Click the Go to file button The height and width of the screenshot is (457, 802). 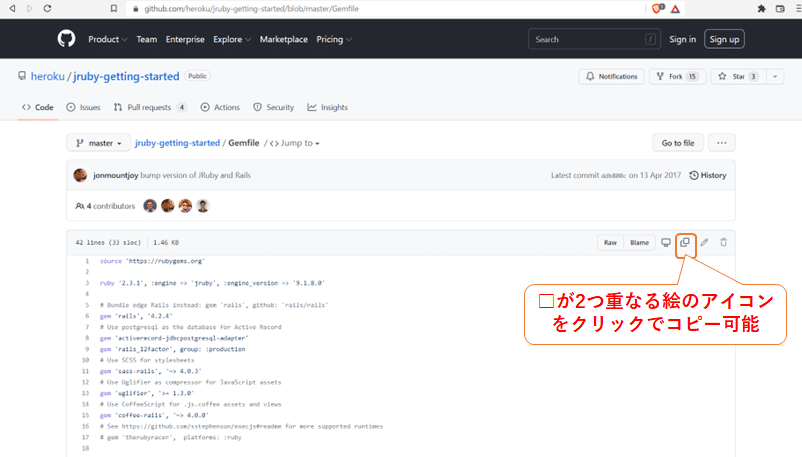(x=678, y=143)
